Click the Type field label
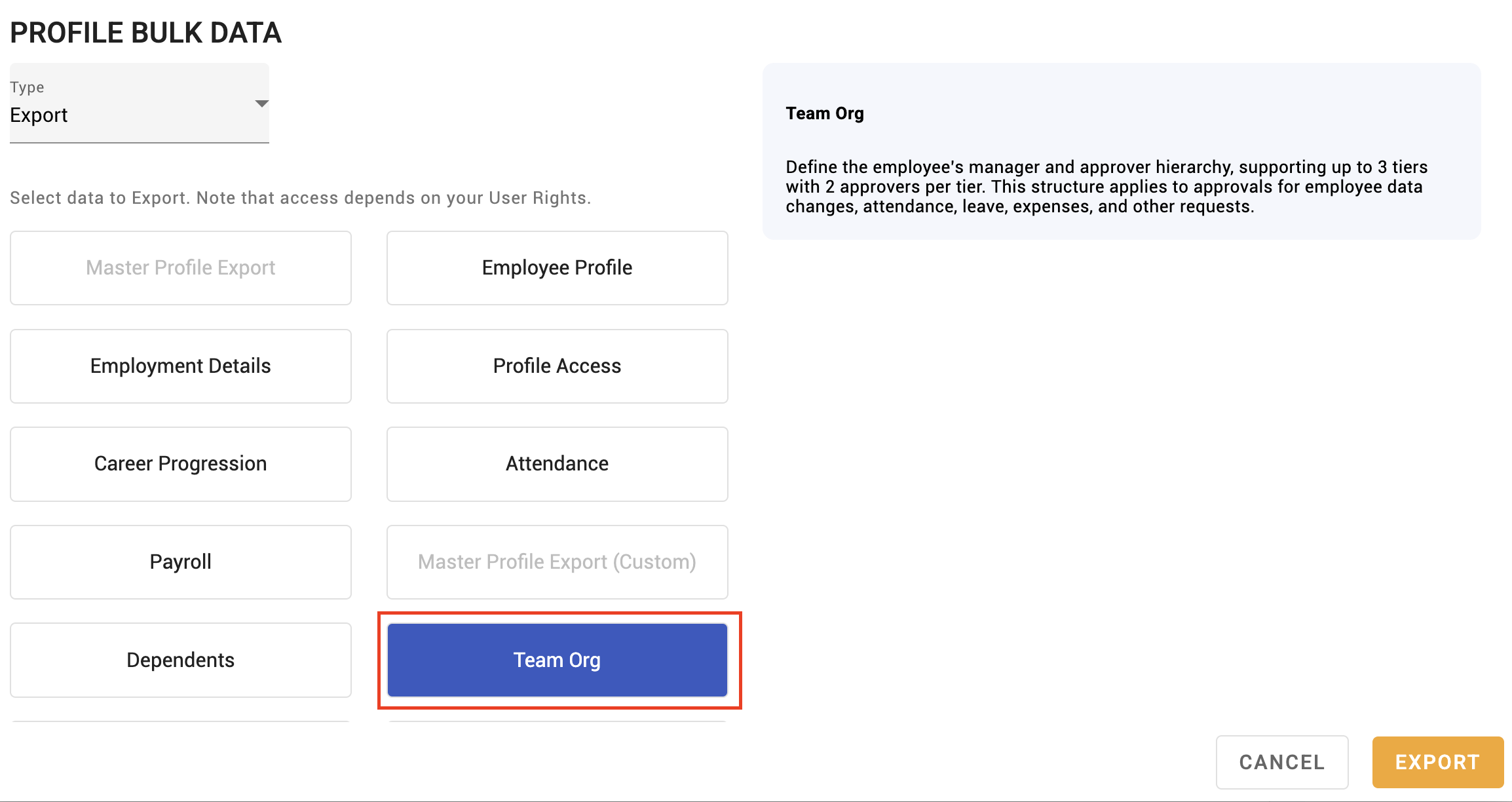The width and height of the screenshot is (1512, 802). [27, 87]
